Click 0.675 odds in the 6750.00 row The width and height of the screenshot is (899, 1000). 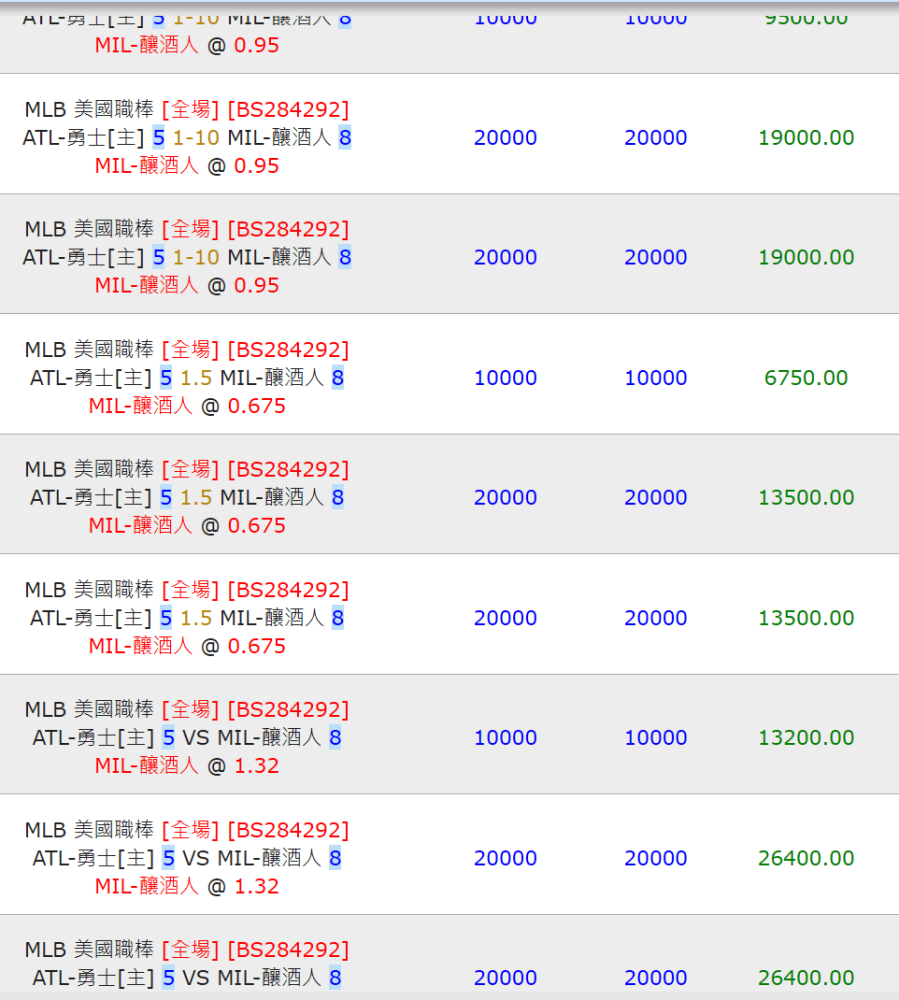(256, 406)
